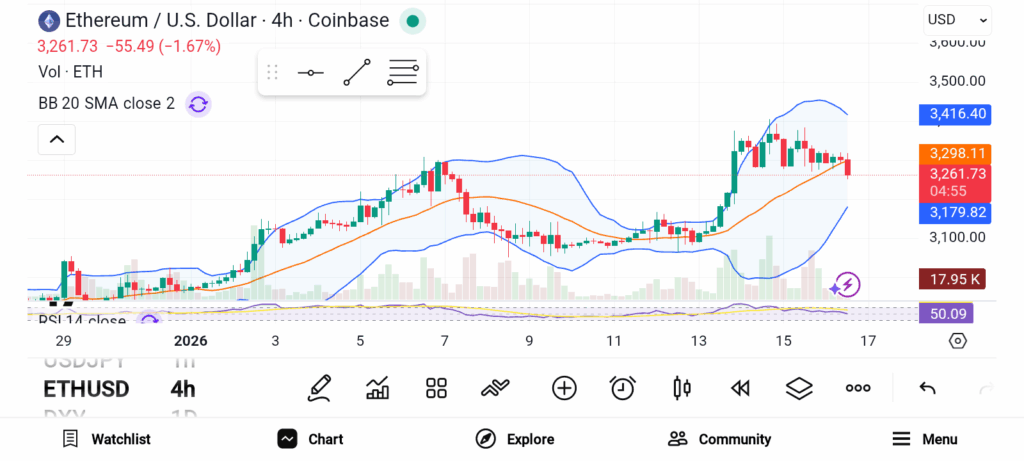The height and width of the screenshot is (461, 1024).
Task: Toggle the Bollinger Bands refresh icon
Action: 198,103
